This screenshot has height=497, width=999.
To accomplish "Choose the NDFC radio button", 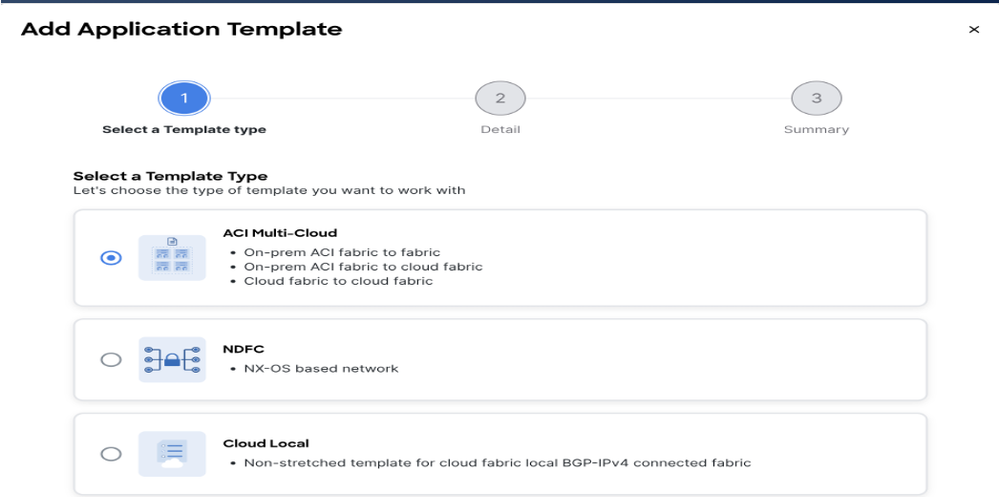I will (x=111, y=360).
